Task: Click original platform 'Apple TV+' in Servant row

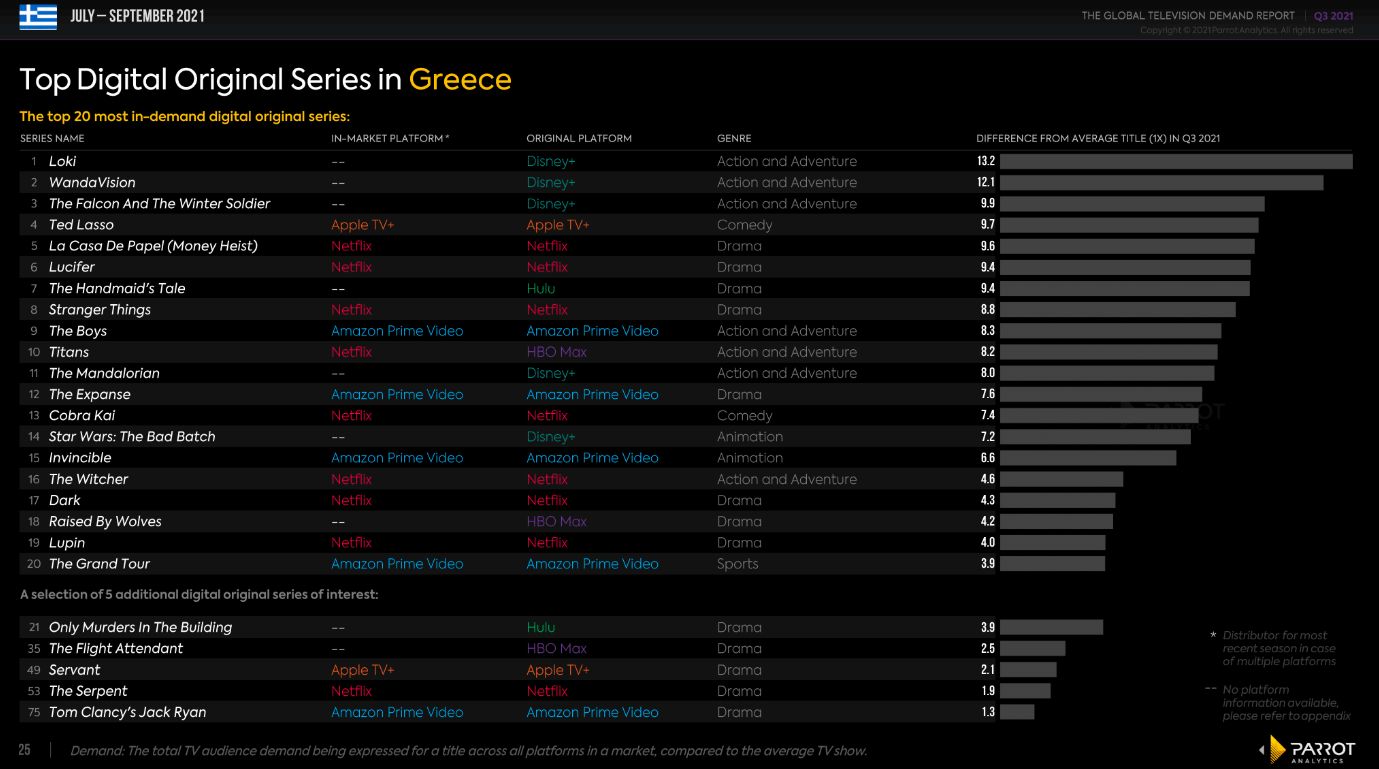Action: point(558,670)
